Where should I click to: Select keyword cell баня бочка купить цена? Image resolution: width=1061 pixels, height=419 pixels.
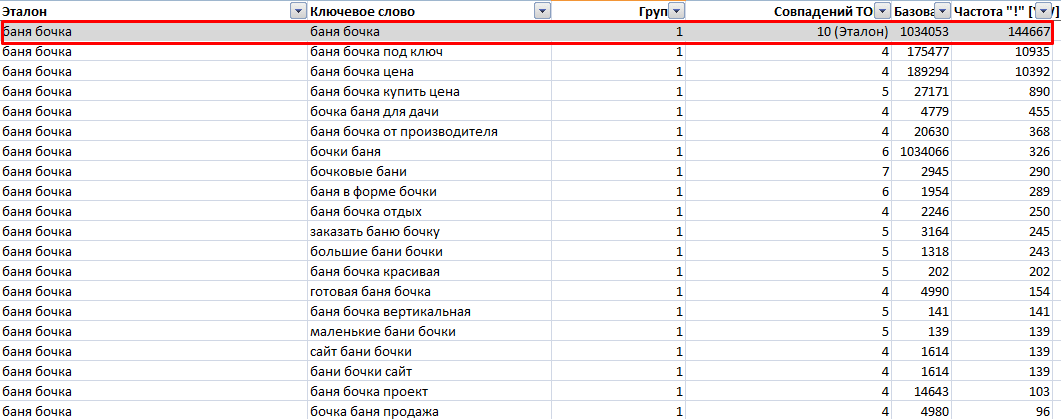point(385,92)
